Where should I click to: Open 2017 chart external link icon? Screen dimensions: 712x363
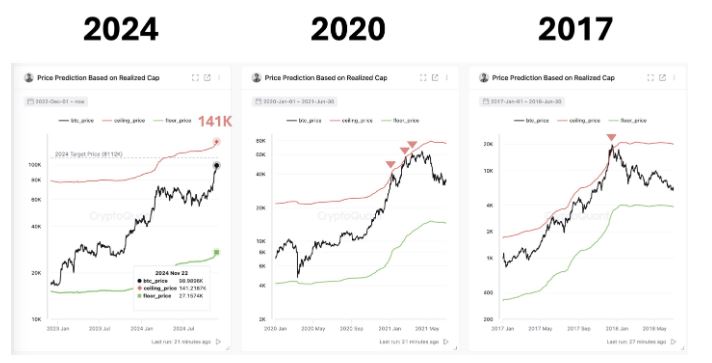coord(662,78)
